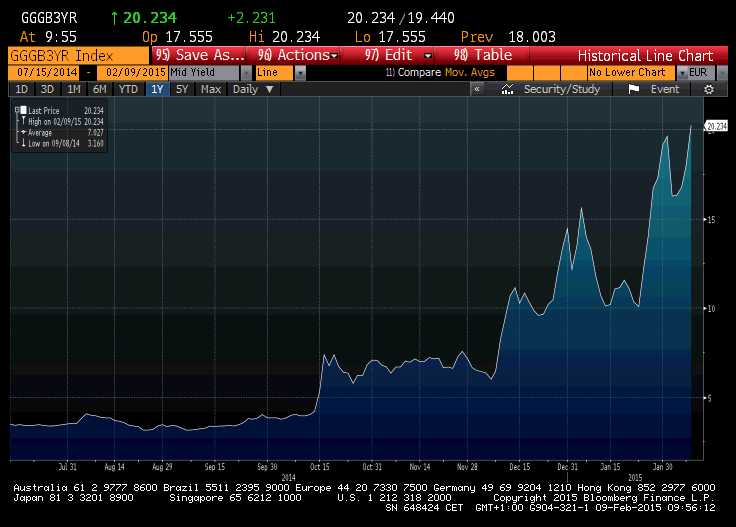Screen dimensions: 736x527
Task: Collapse toolbar with double-left chevron
Action: point(477,89)
